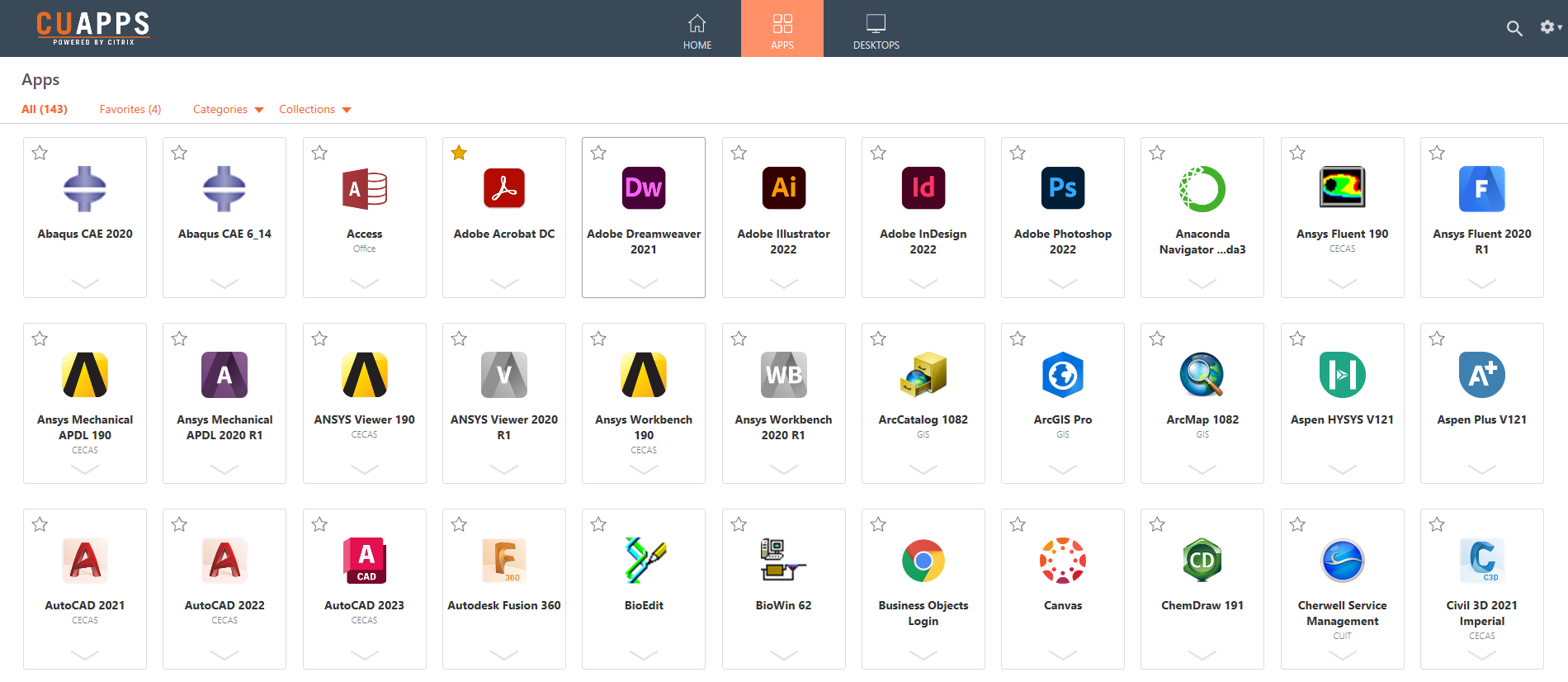The image size is (1568, 682).
Task: Toggle the favorite star on Access
Action: click(x=319, y=153)
